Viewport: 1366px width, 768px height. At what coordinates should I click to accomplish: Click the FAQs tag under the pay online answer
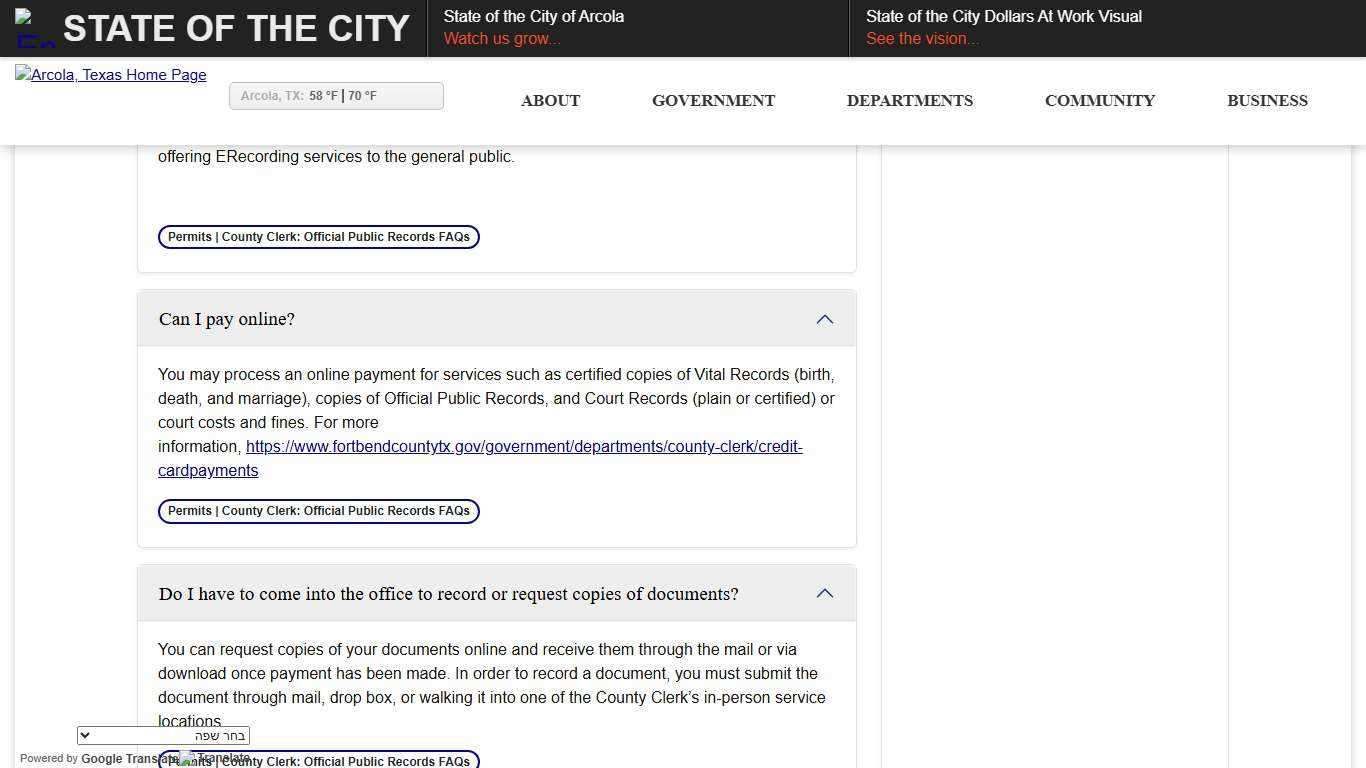318,511
